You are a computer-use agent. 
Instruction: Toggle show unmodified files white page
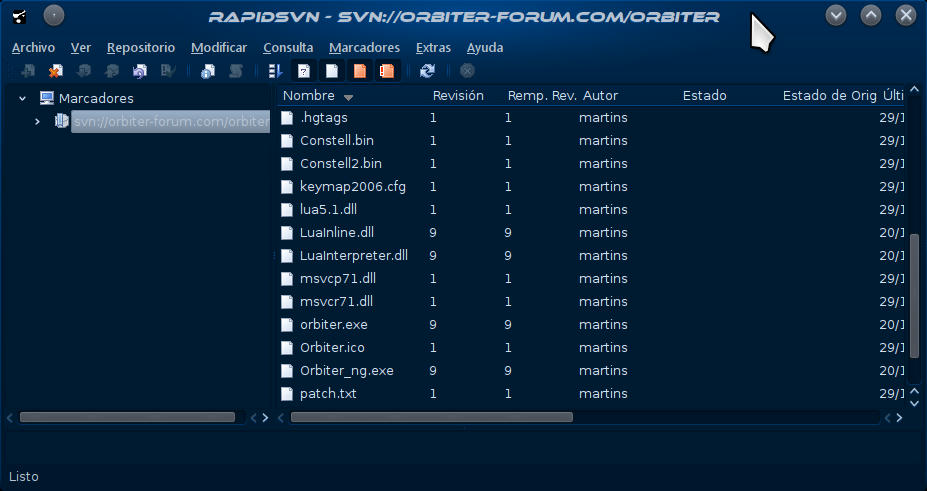(332, 71)
